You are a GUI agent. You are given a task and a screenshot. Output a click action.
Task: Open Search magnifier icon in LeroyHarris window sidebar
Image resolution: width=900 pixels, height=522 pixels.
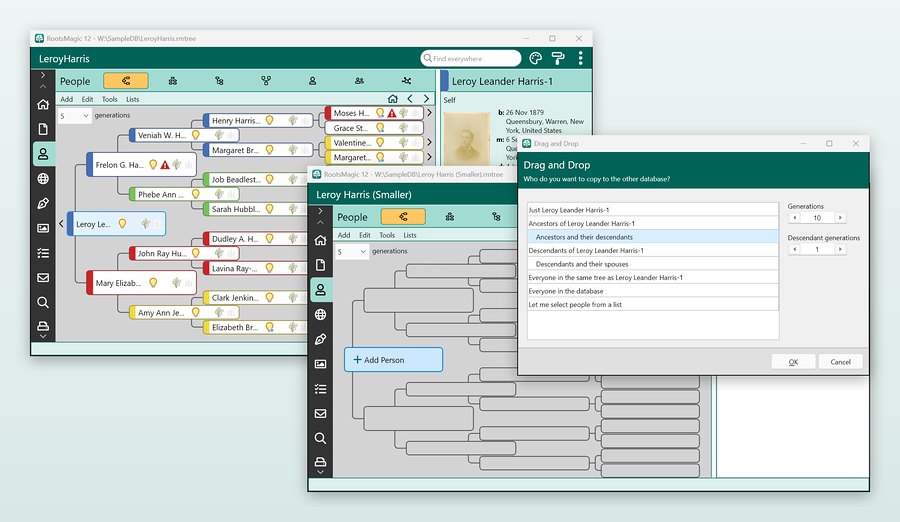pyautogui.click(x=43, y=302)
